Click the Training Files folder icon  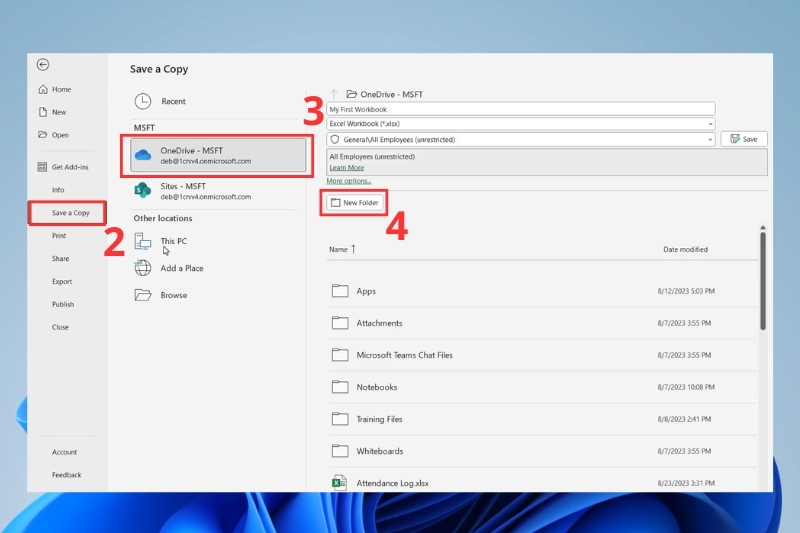340,419
